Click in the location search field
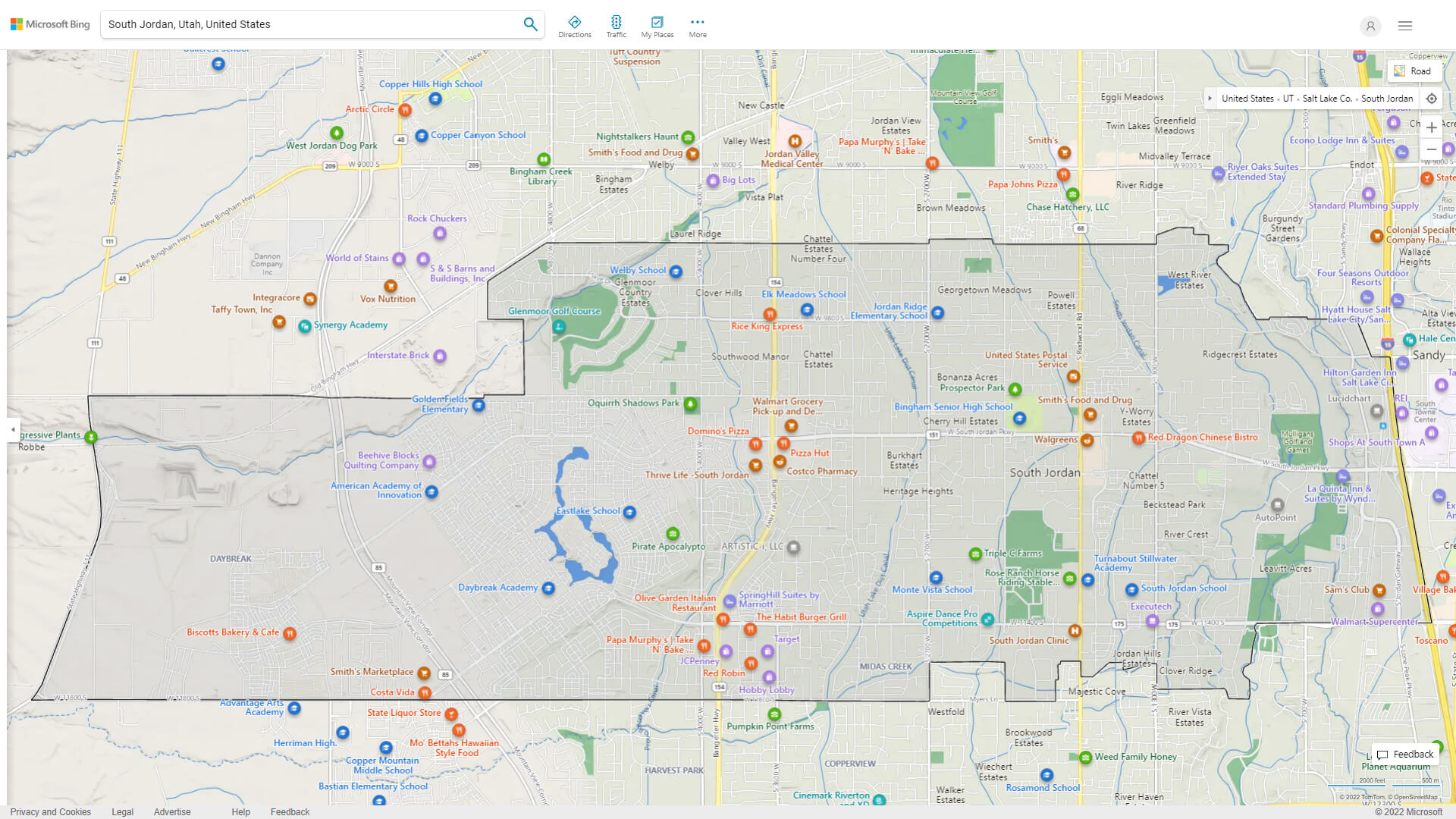This screenshot has width=1456, height=819. (311, 24)
